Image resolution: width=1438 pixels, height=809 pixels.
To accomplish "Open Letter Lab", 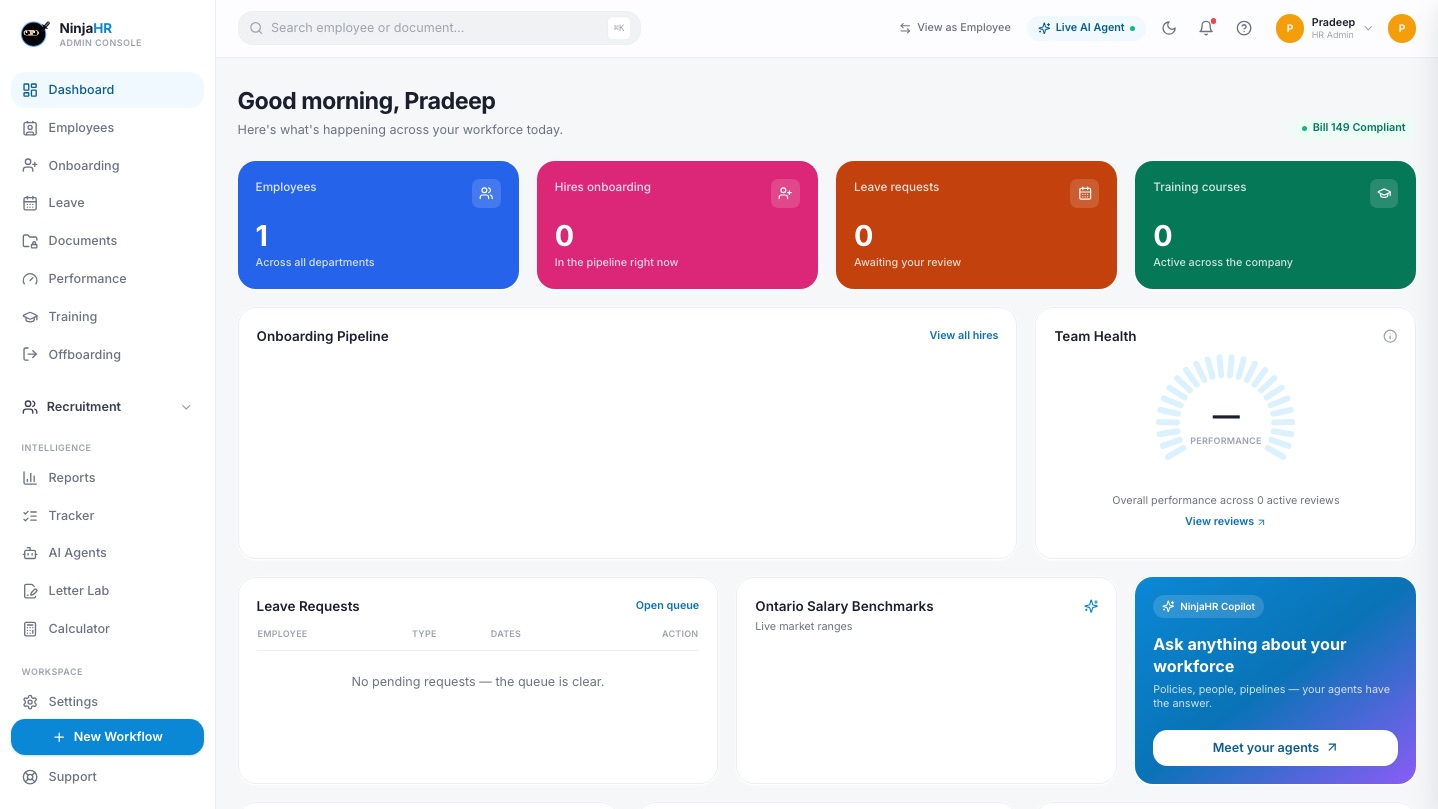I will (x=107, y=591).
